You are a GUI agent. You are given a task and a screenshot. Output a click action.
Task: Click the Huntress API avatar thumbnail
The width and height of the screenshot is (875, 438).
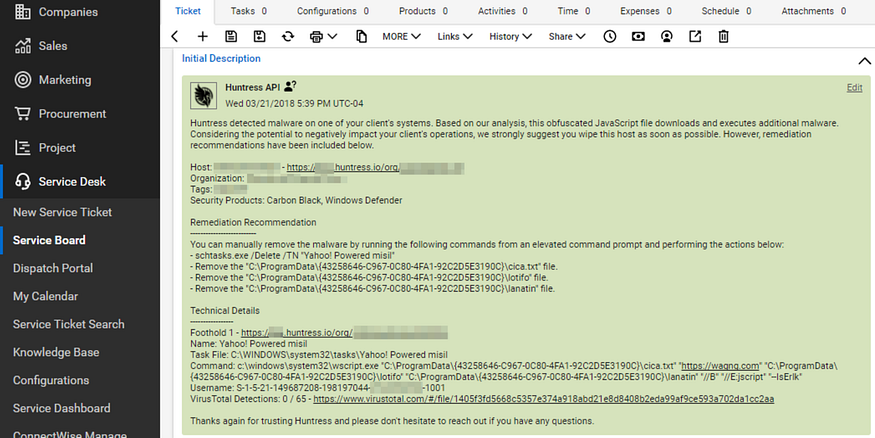click(203, 95)
